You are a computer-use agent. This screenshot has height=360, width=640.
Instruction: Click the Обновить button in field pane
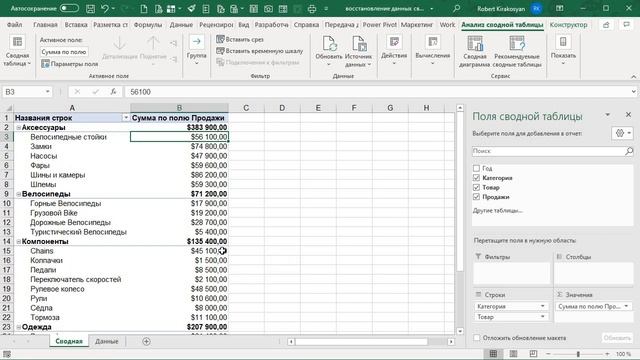pos(617,338)
